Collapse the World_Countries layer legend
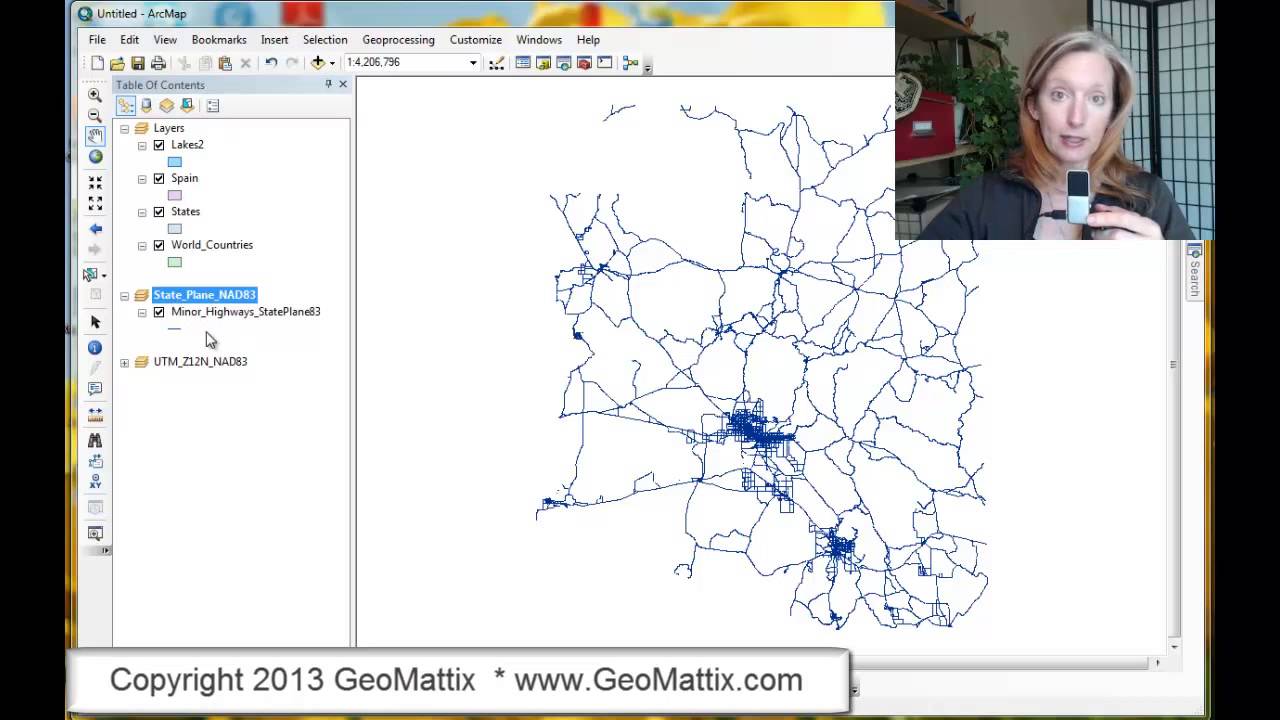1280x720 pixels. point(142,246)
